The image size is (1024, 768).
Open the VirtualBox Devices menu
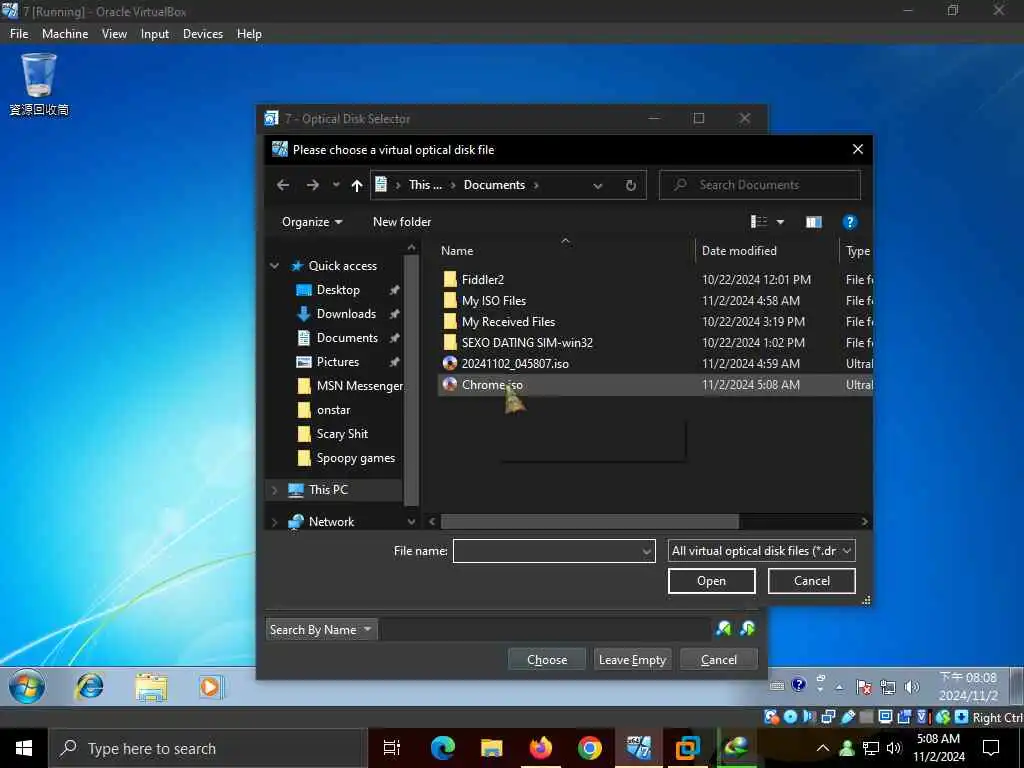202,34
